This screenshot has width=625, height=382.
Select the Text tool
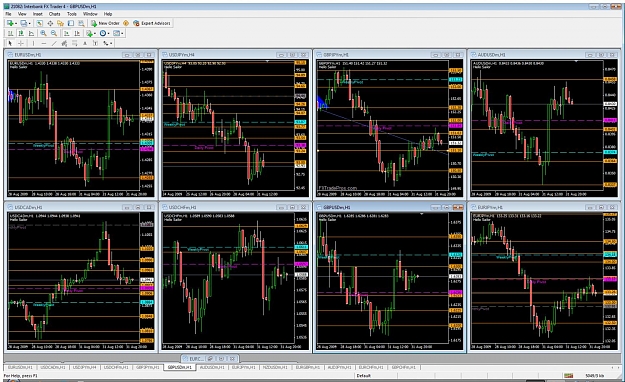(85, 43)
